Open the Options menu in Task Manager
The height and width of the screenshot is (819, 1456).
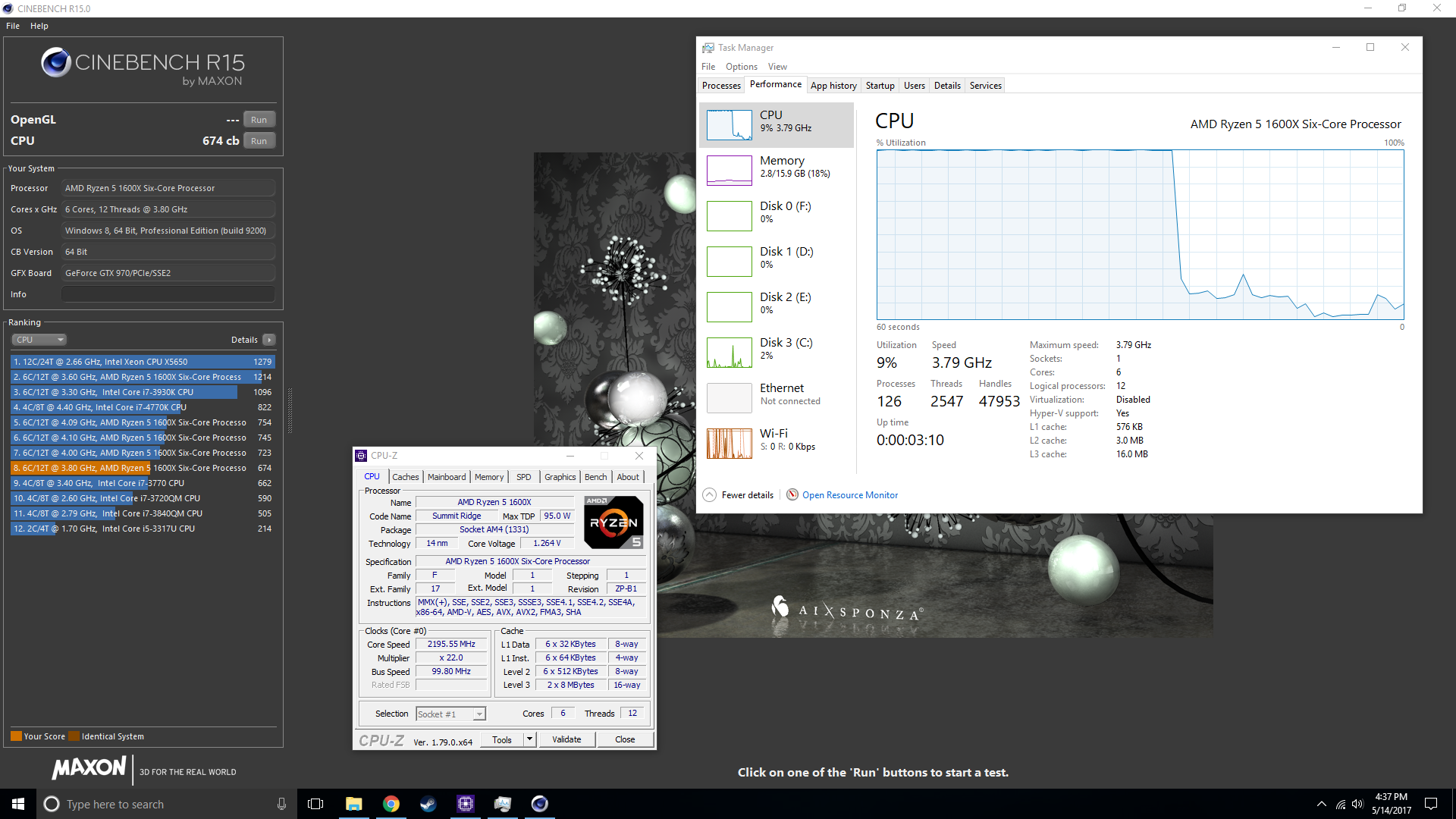[x=741, y=67]
